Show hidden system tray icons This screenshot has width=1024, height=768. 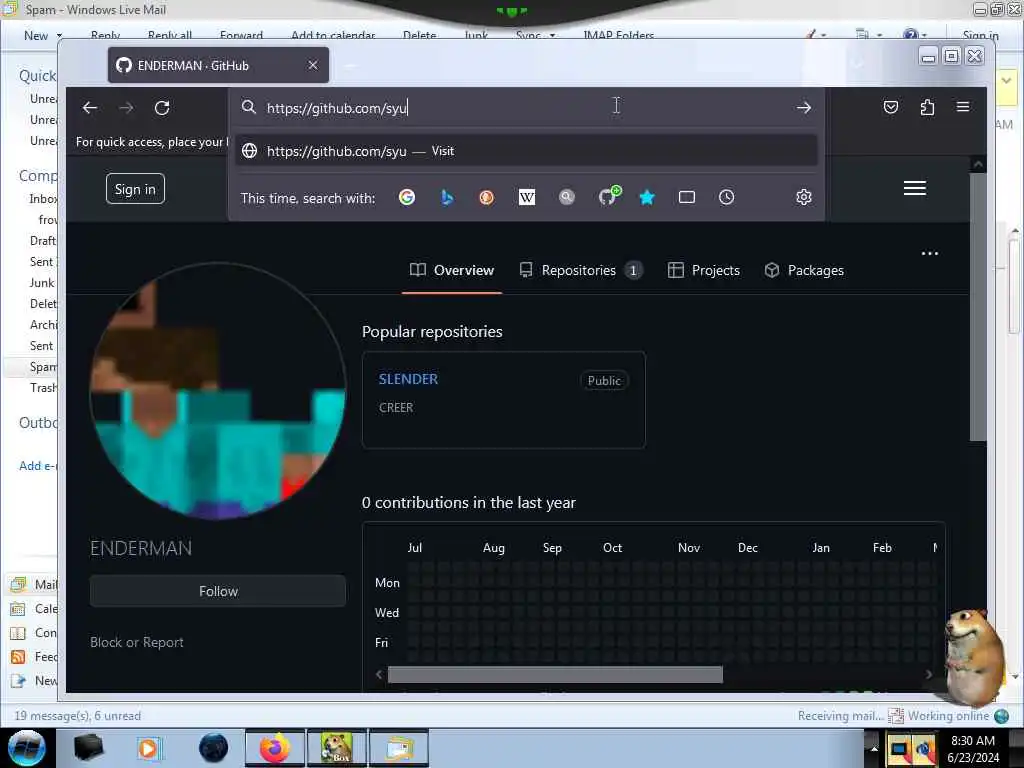tap(874, 748)
